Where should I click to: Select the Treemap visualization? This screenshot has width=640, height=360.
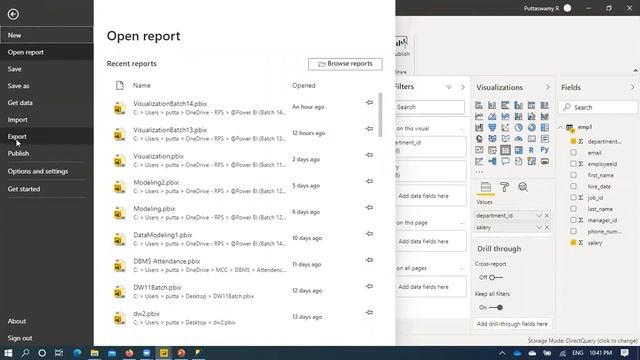[x=544, y=128]
